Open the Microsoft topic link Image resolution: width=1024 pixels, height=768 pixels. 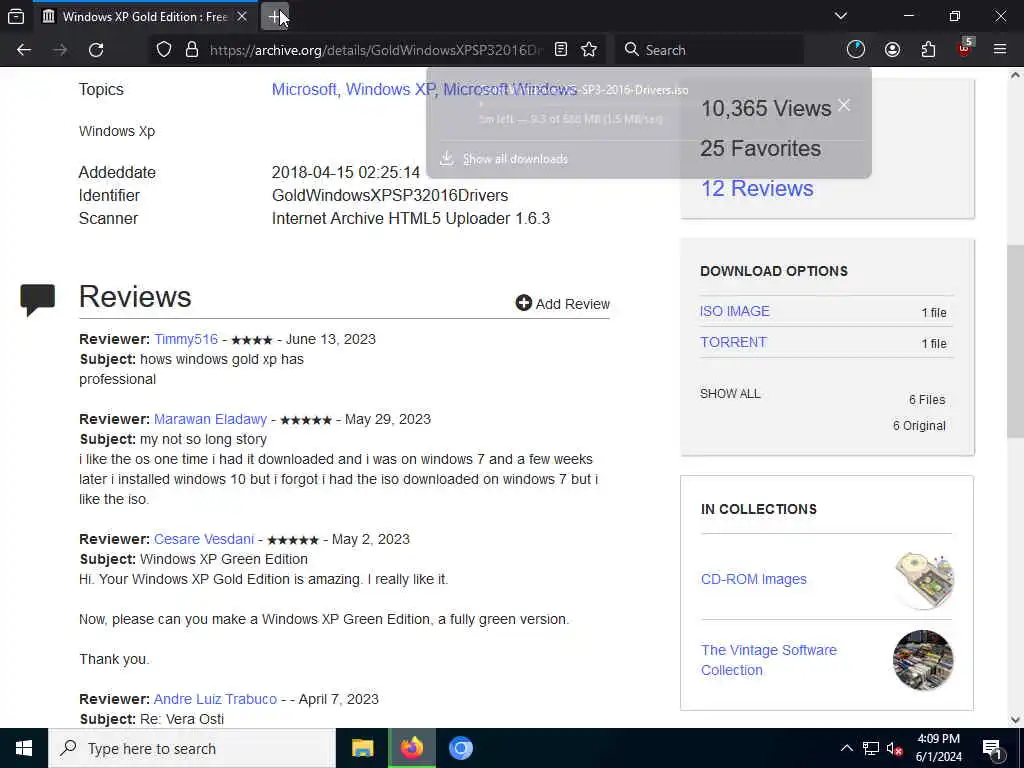coord(304,89)
